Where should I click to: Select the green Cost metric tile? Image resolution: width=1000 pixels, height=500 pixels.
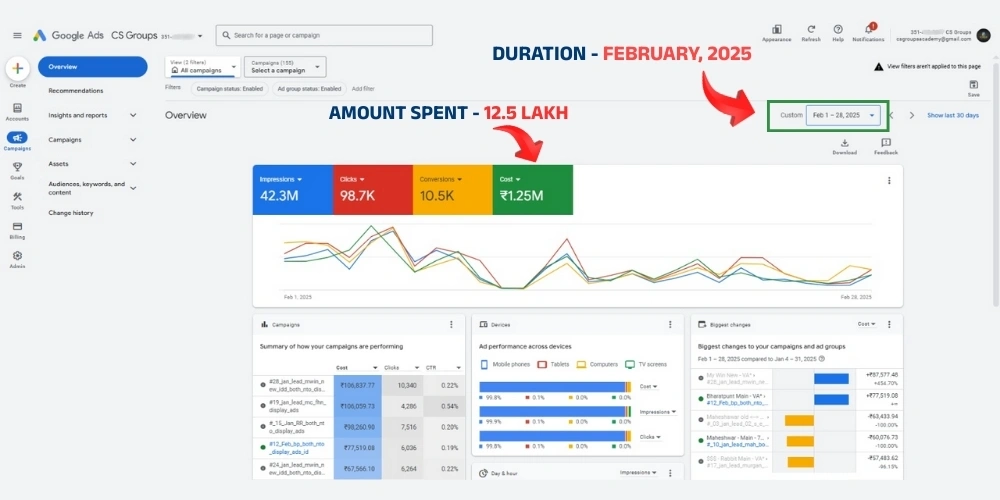tap(532, 190)
